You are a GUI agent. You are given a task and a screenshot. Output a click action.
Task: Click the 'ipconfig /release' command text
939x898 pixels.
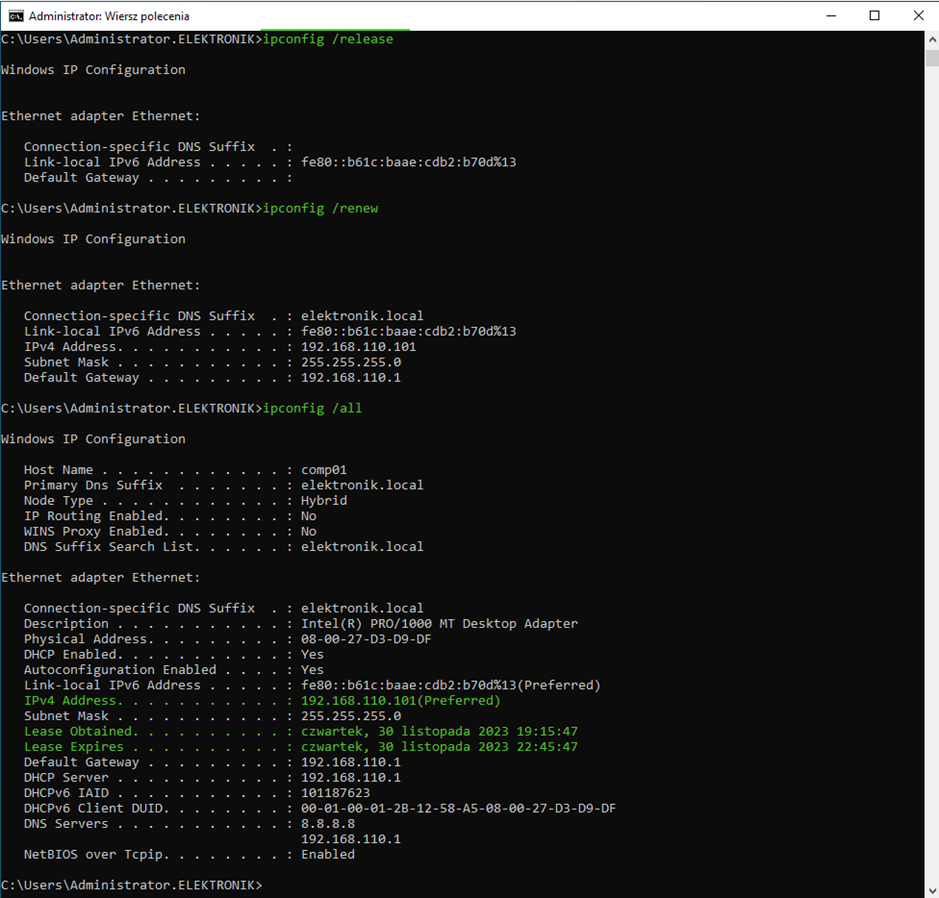pos(328,39)
